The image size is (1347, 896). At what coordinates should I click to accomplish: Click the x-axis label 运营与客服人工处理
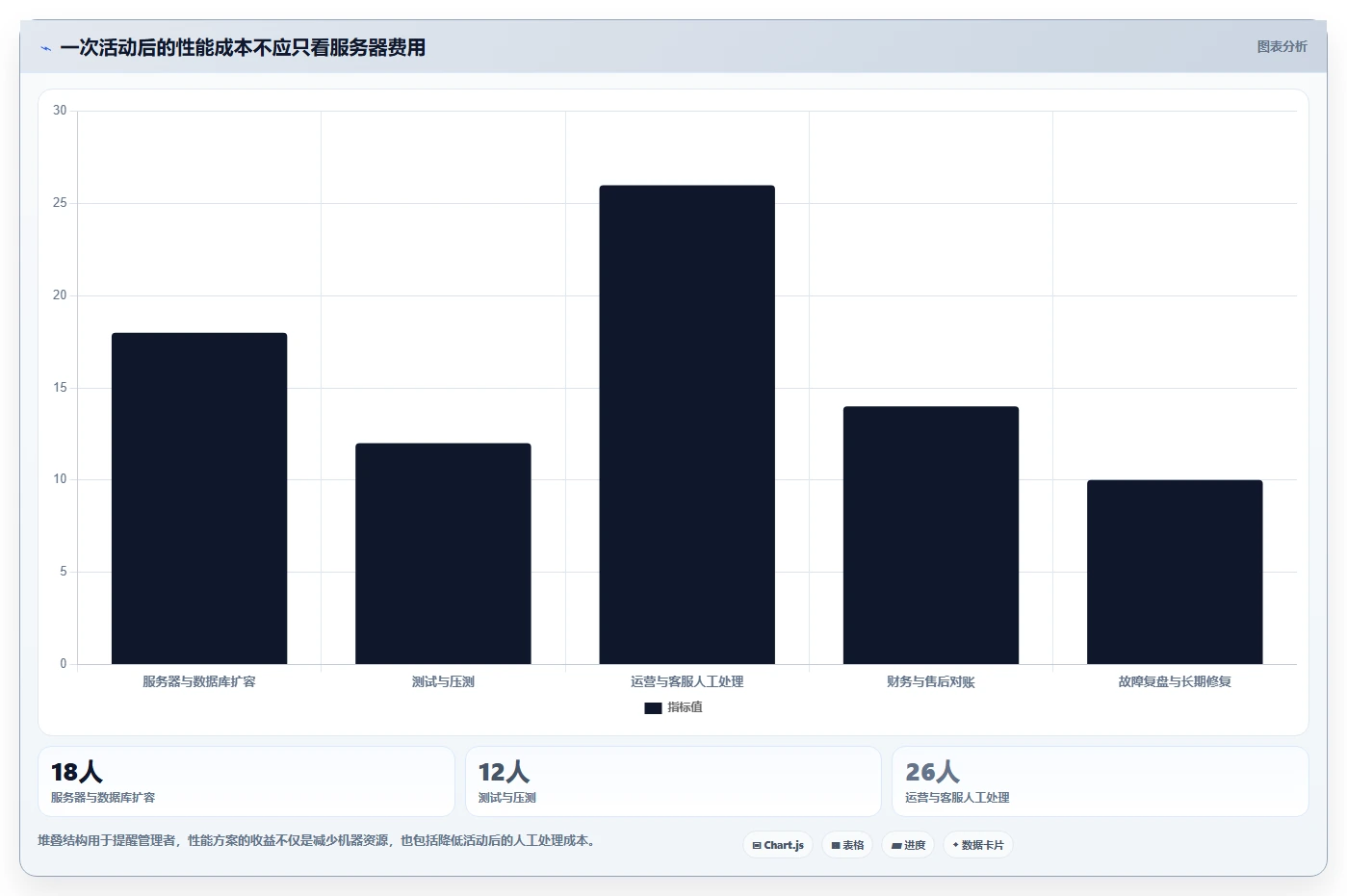pos(687,681)
